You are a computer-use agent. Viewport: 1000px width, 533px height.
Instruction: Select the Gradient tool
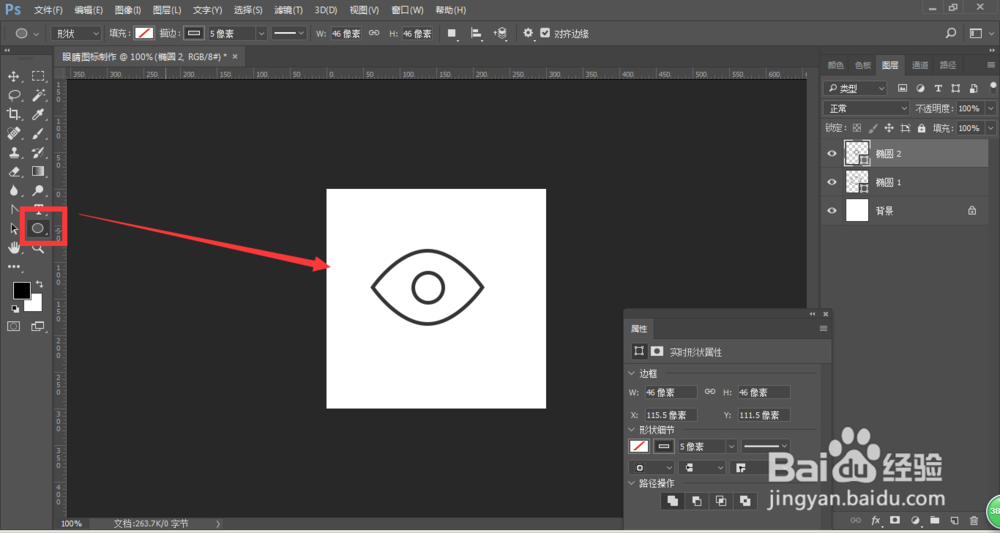pyautogui.click(x=38, y=172)
